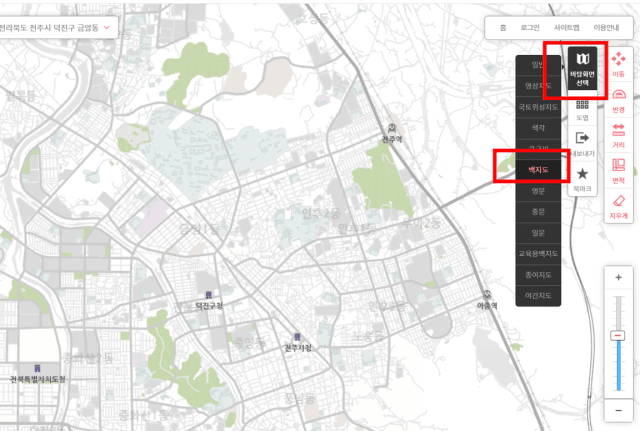Choose the 종이지도 paper map style

538,275
